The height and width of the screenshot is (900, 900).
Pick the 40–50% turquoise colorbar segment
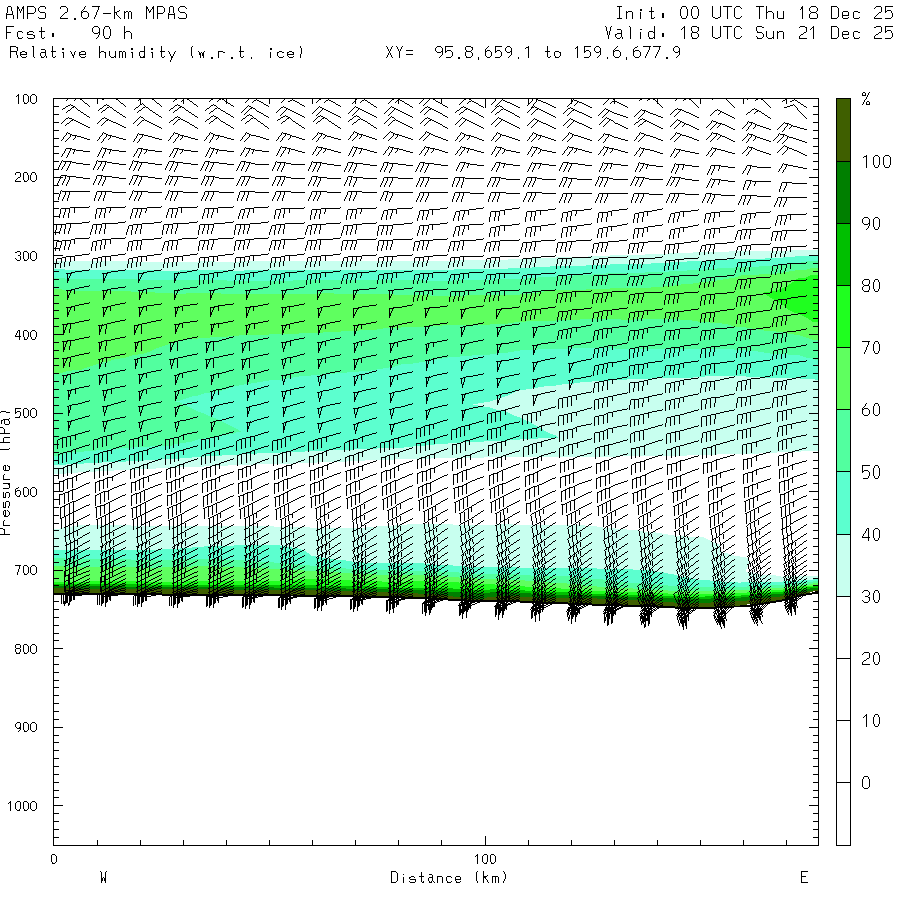click(x=843, y=502)
